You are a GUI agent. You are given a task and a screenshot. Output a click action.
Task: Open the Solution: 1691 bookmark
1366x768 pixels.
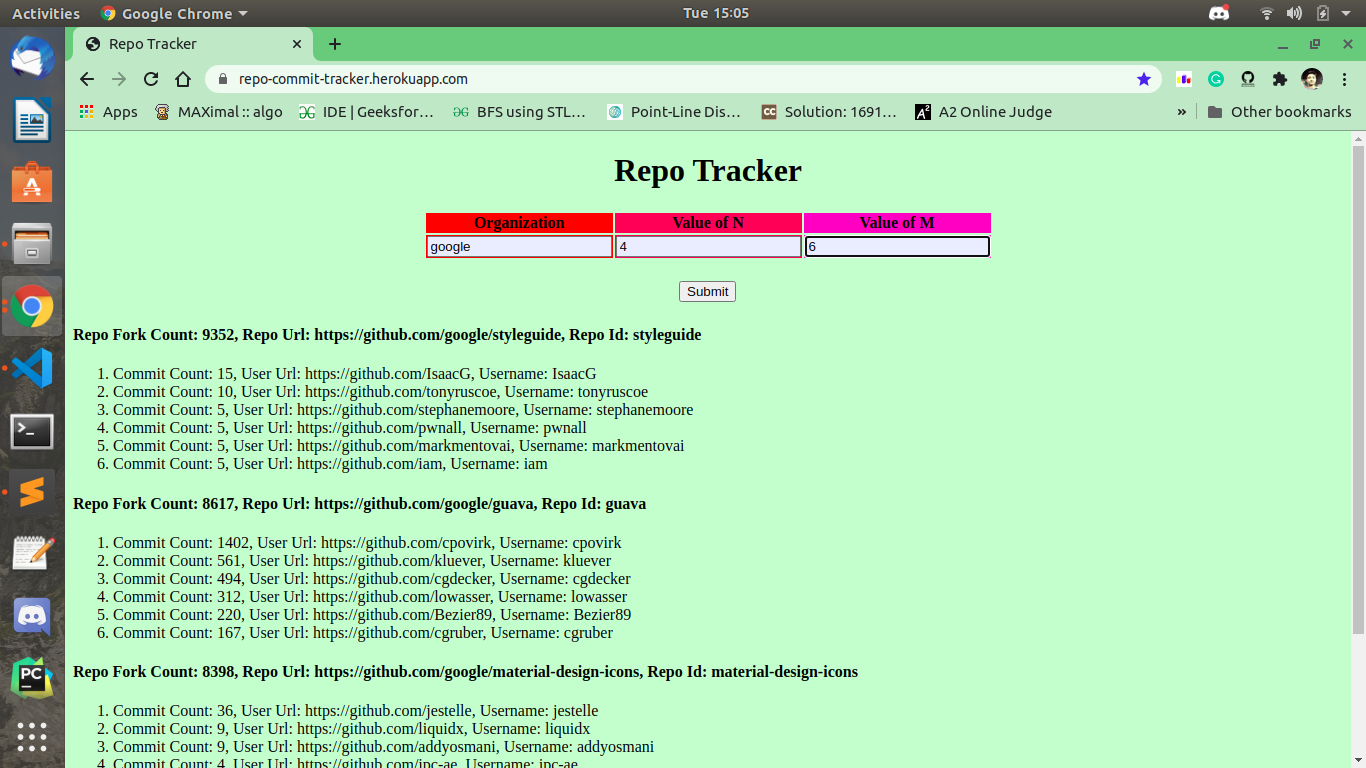point(828,112)
